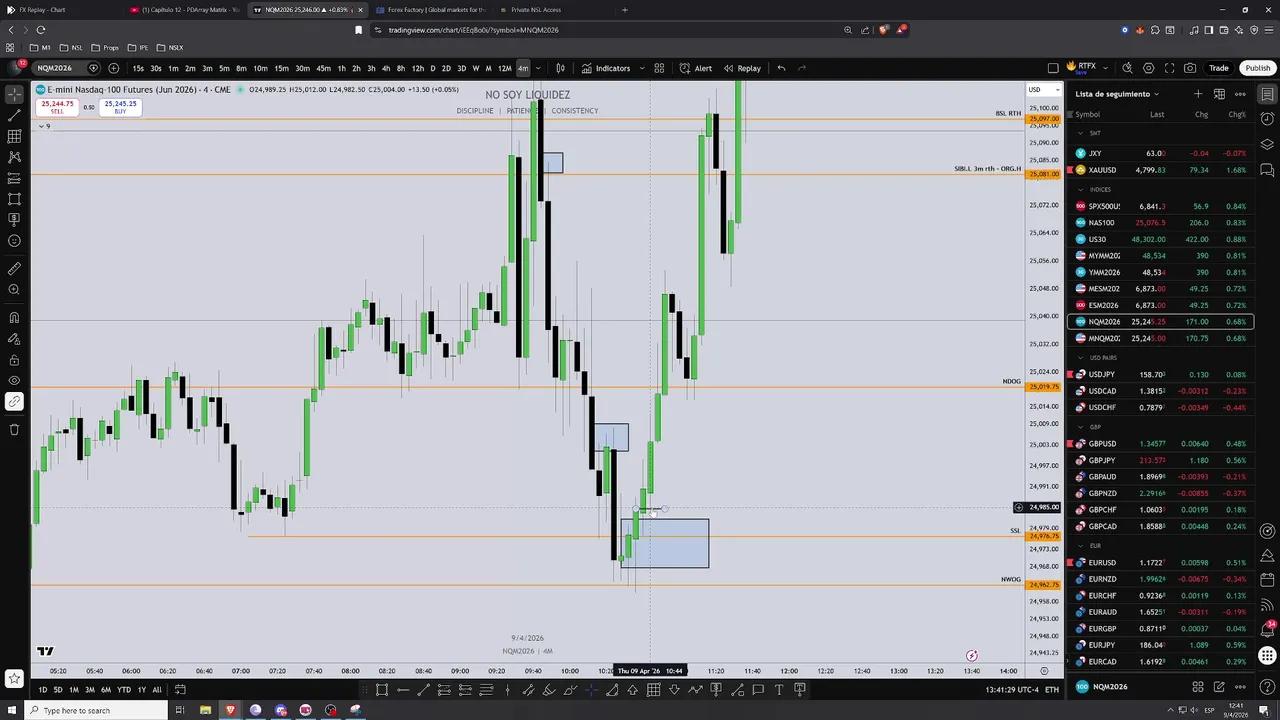Select the crosshair cursor tool

point(14,94)
